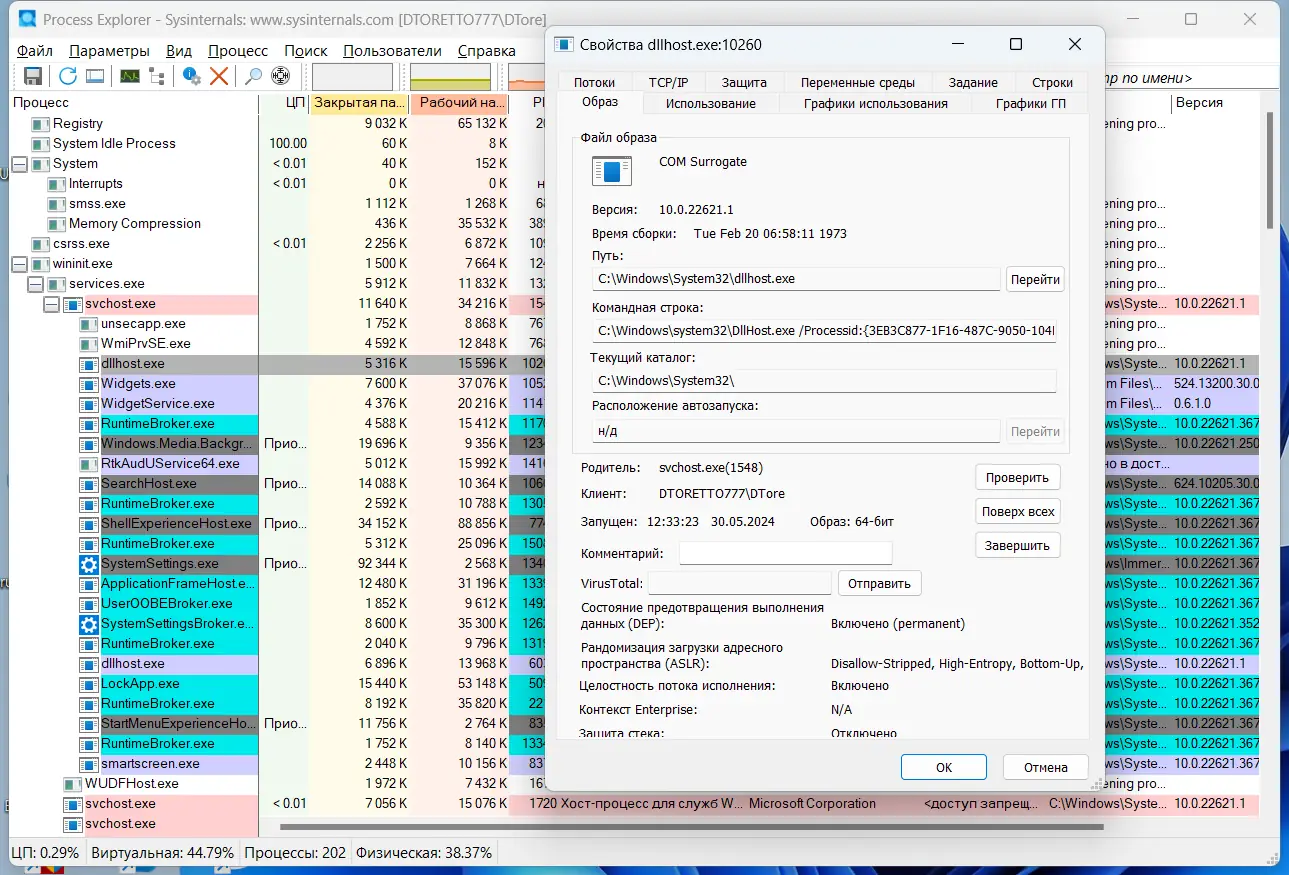Open the Переменные среды tab

click(x=858, y=82)
